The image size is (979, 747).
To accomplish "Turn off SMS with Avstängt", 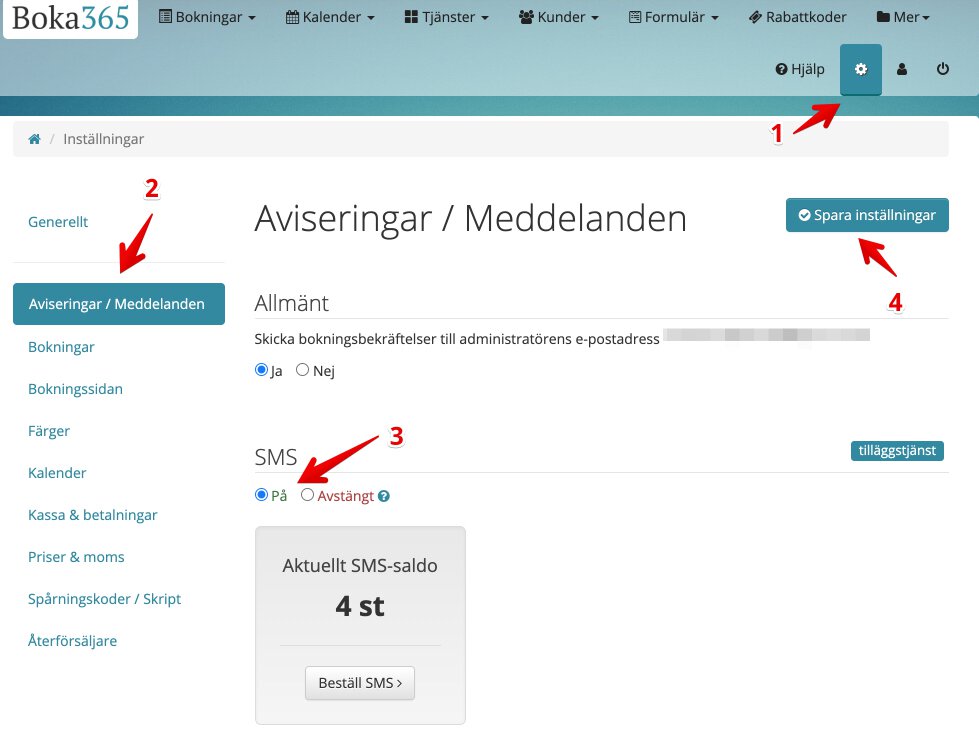I will coord(307,494).
